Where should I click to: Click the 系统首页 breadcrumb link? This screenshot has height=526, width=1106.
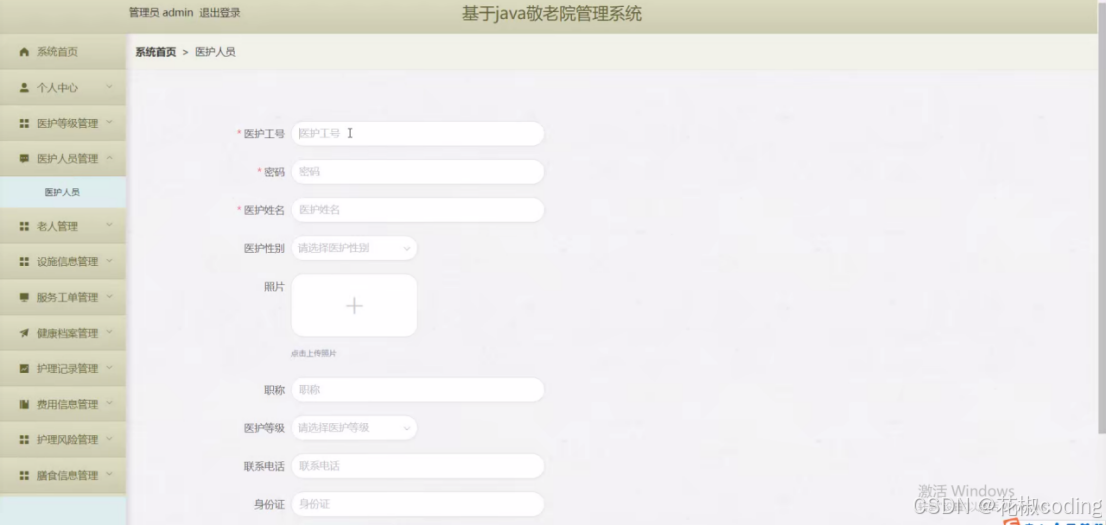(x=156, y=52)
